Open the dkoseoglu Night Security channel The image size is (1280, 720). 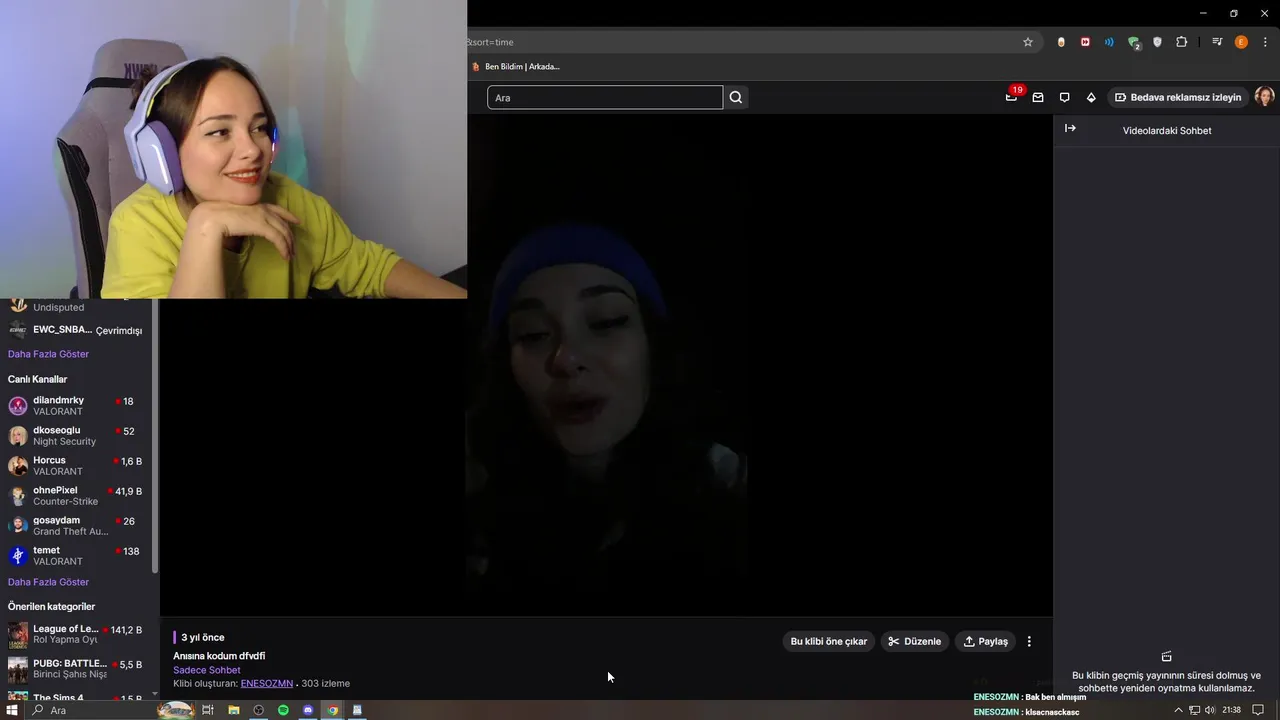[x=76, y=436]
